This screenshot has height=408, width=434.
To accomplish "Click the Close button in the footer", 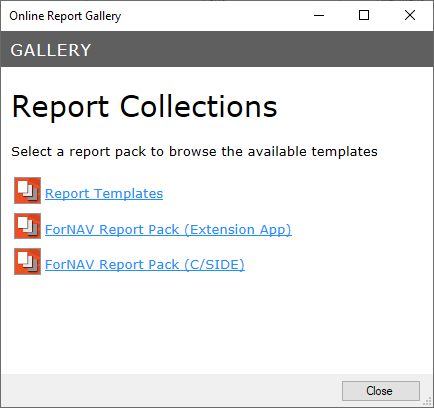I will [381, 391].
